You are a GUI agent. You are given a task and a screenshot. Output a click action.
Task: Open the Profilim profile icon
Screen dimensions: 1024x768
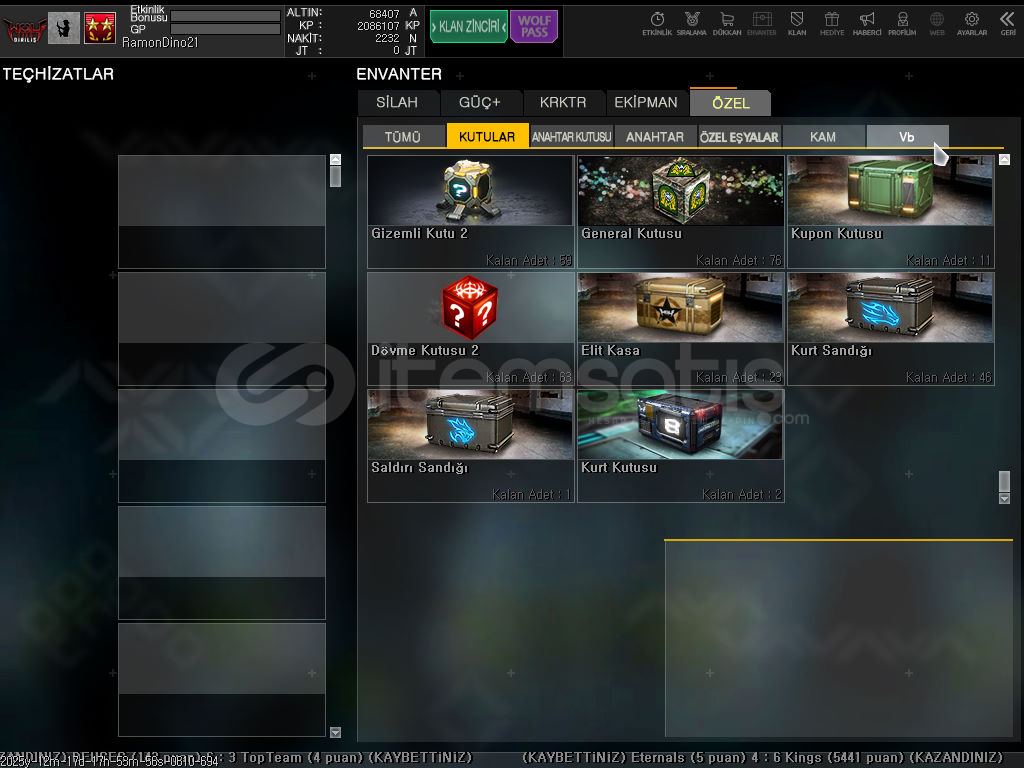[x=902, y=23]
